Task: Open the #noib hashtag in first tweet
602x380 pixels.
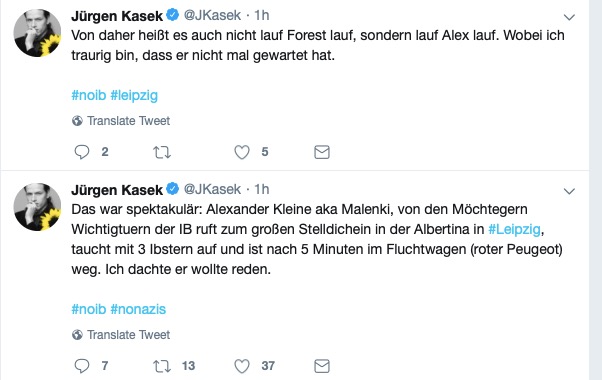Action: pyautogui.click(x=89, y=95)
